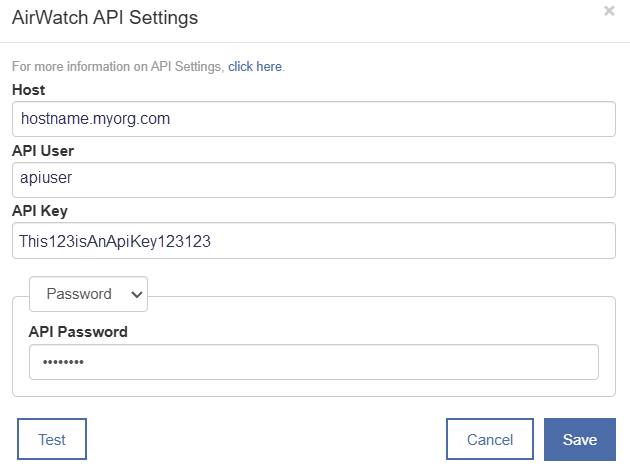The image size is (630, 474).
Task: Focus the API Password input box
Action: (x=314, y=362)
